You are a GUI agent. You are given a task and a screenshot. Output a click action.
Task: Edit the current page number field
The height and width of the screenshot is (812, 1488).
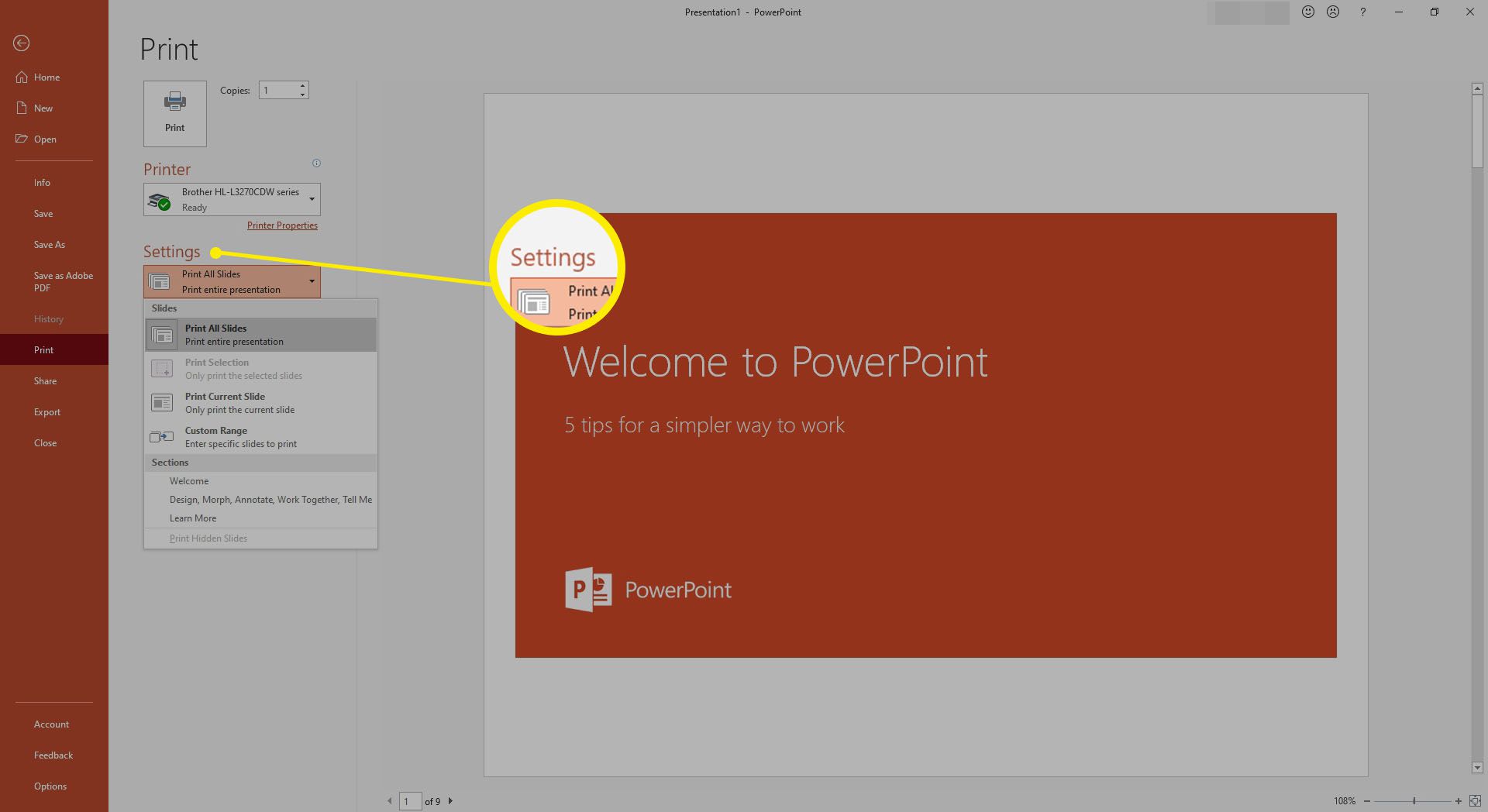[410, 801]
